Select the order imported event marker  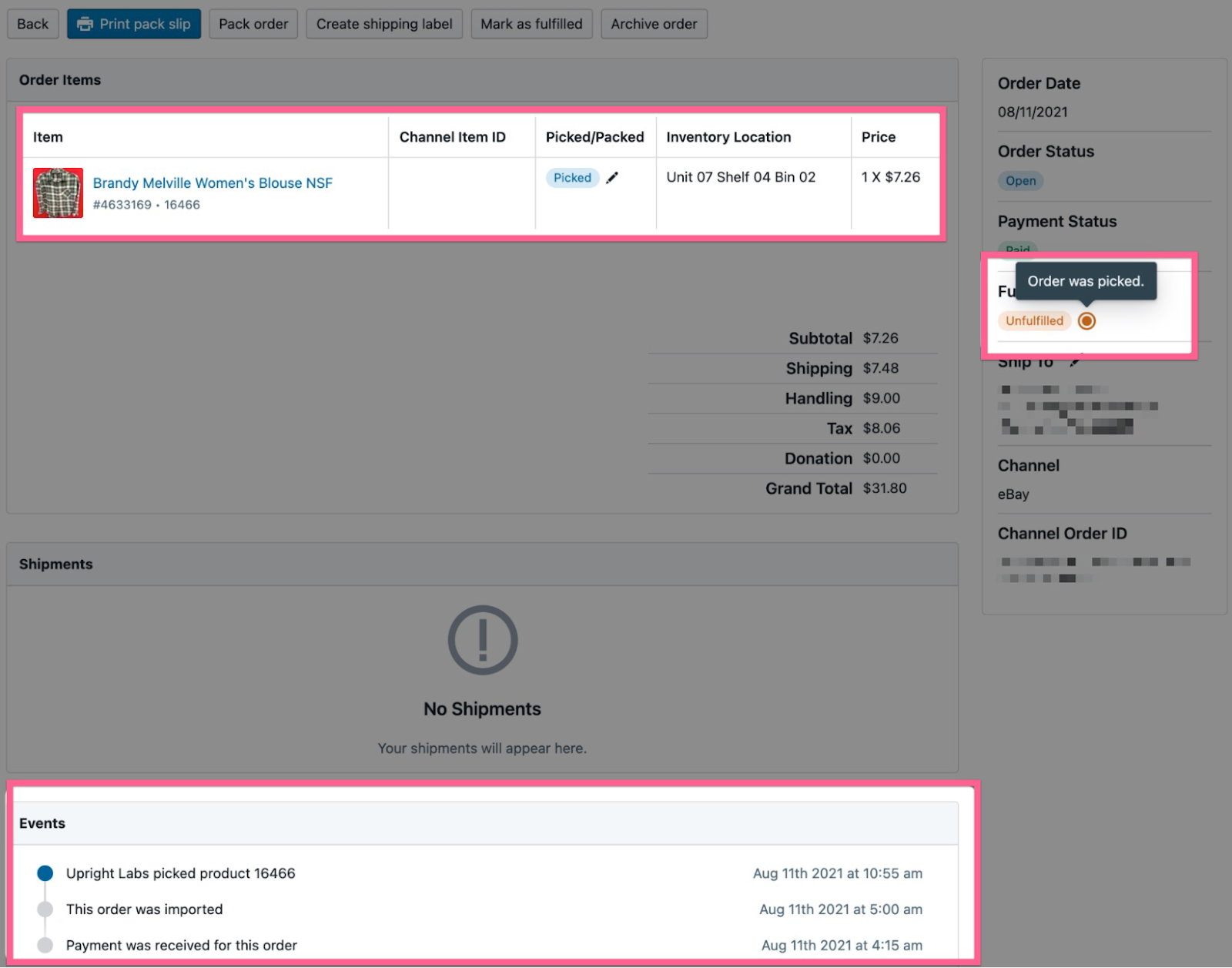click(45, 909)
